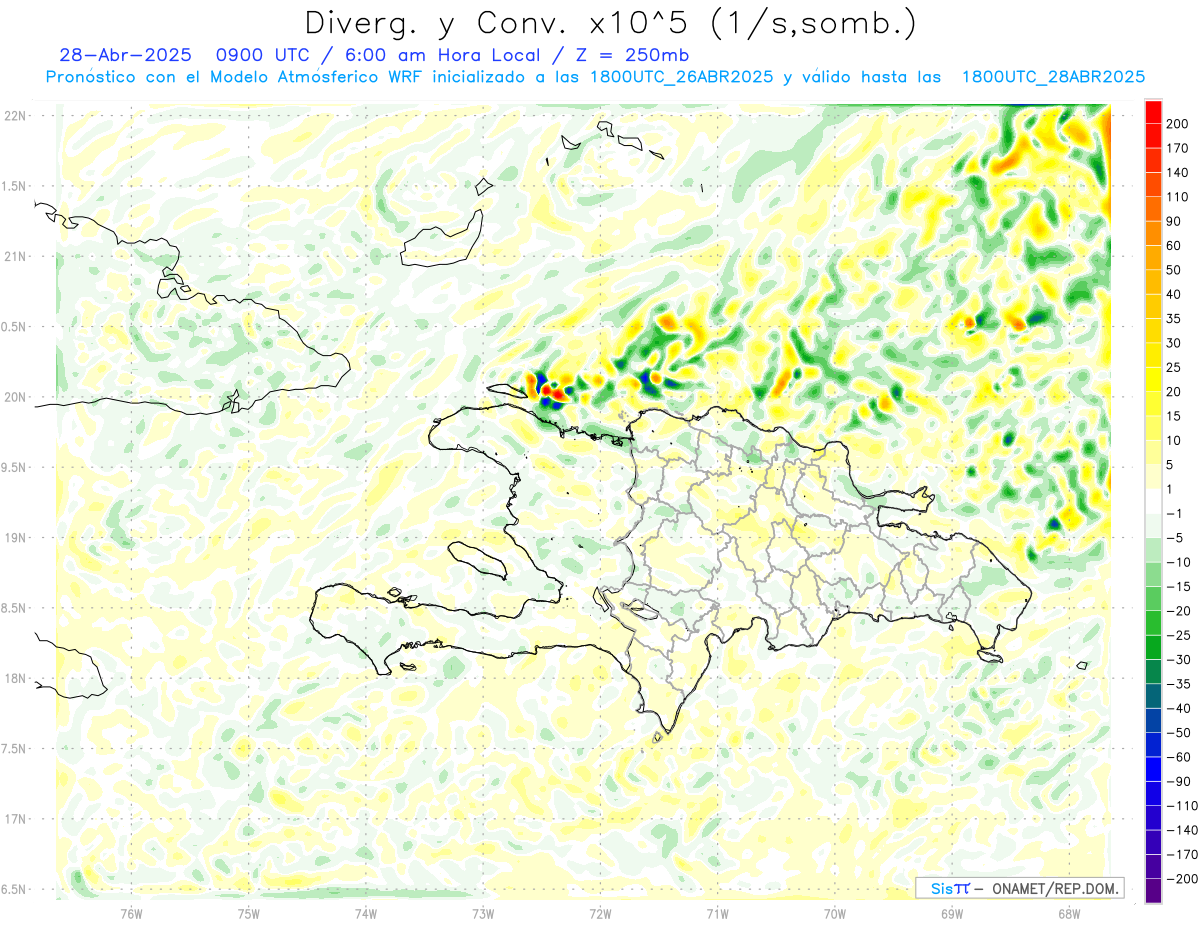Click the '7.5N' latitude label
The height and width of the screenshot is (927, 1200).
[x=14, y=749]
